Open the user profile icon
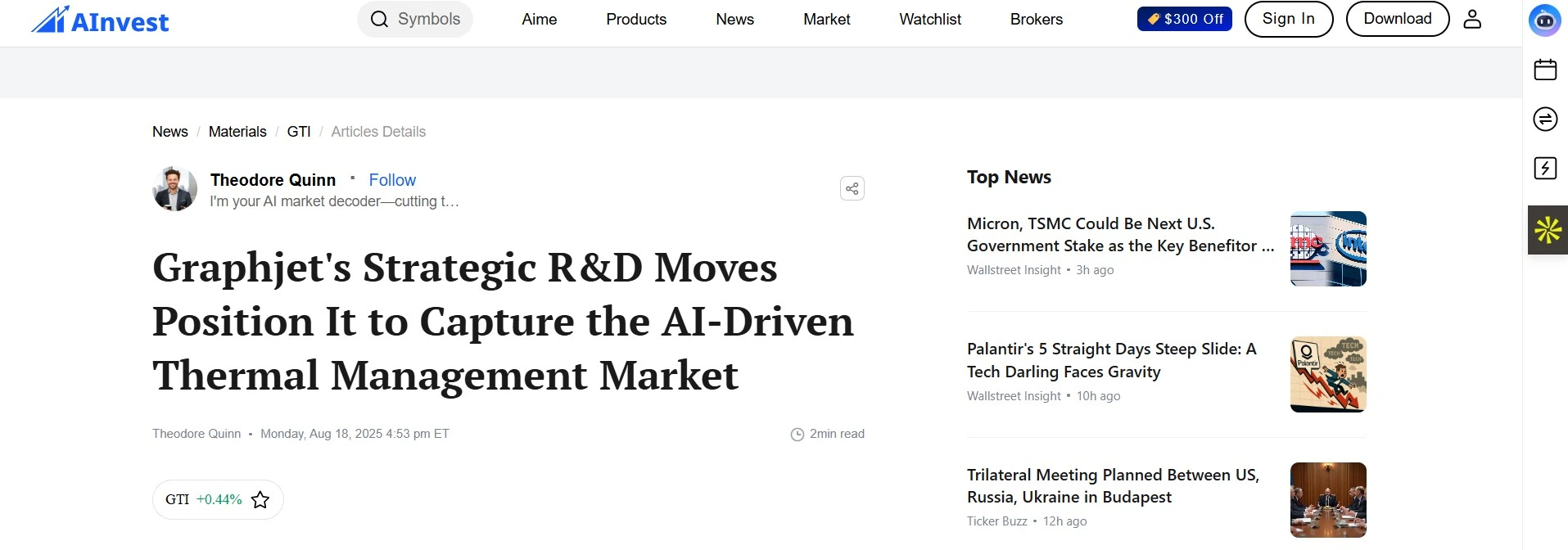Screen dimensions: 1568x550 click(1472, 19)
